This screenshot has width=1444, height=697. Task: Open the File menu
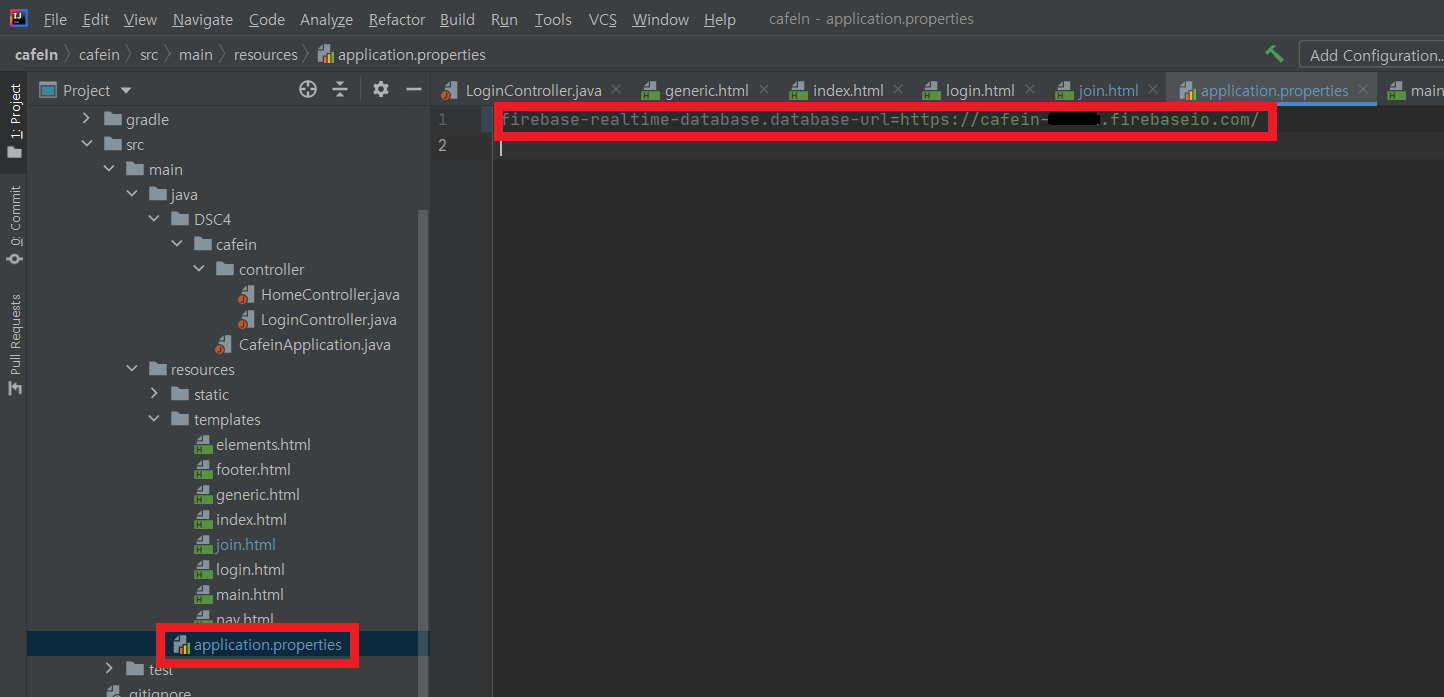56,19
